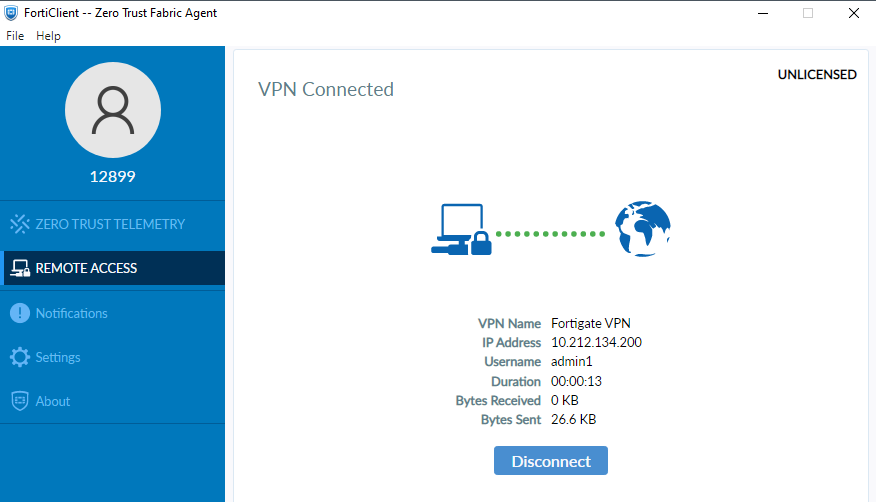
Task: Click the Bytes Sent field label
Action: (x=511, y=419)
